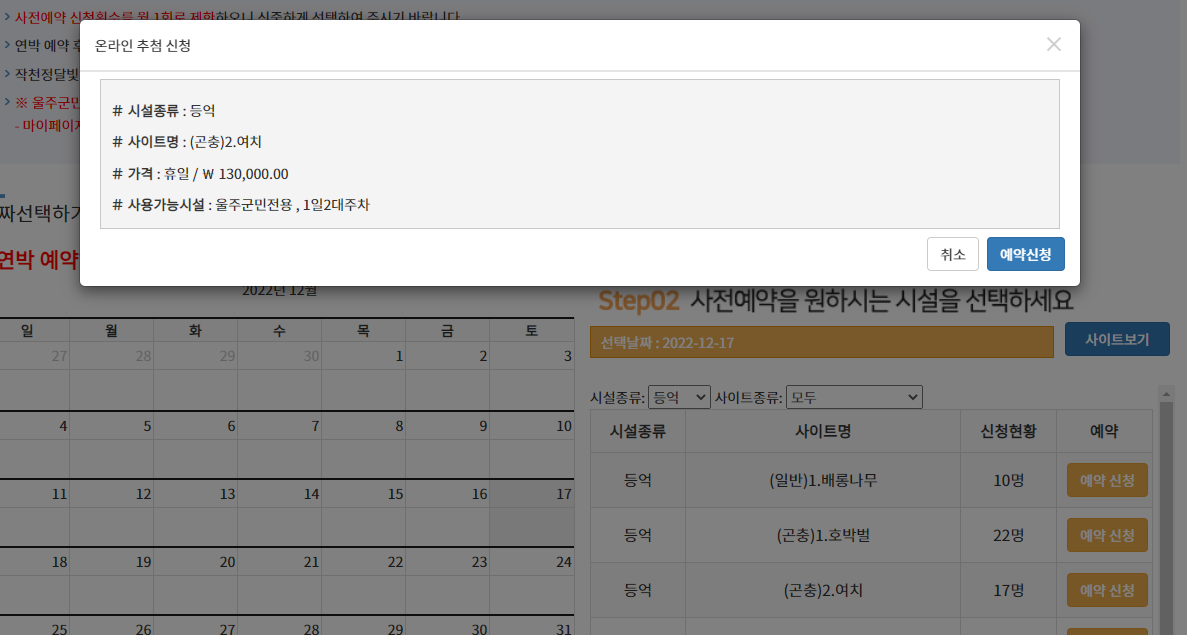Click the (곤충)1.호박벌 site name
This screenshot has height=635, width=1187.
(x=823, y=535)
